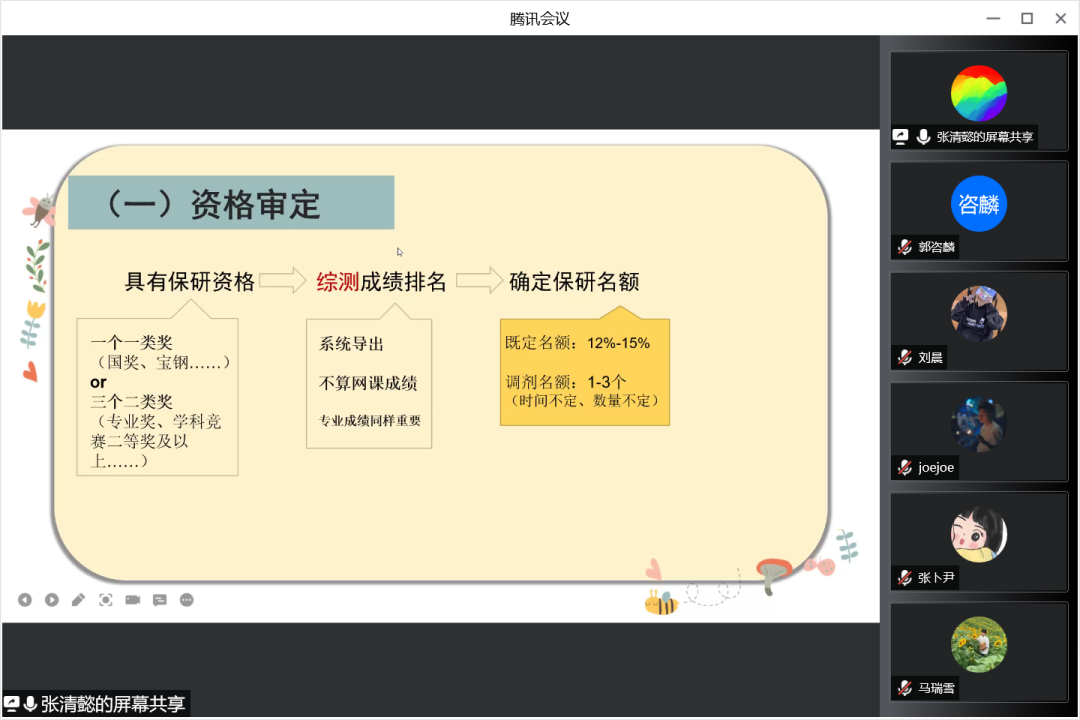
Task: Select the rainbow avatar of 张清懿
Action: tap(978, 93)
